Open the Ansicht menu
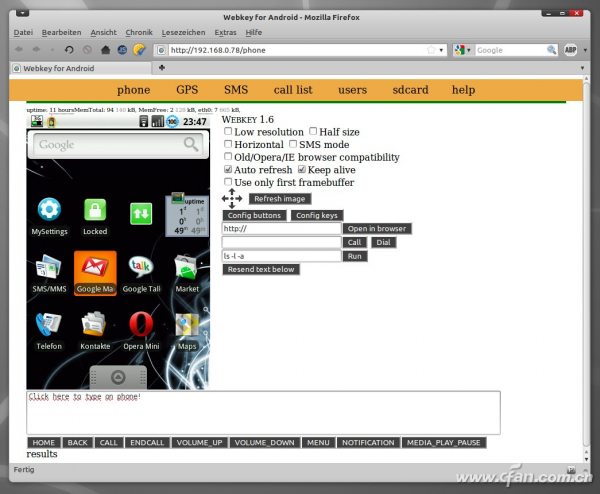 103,33
